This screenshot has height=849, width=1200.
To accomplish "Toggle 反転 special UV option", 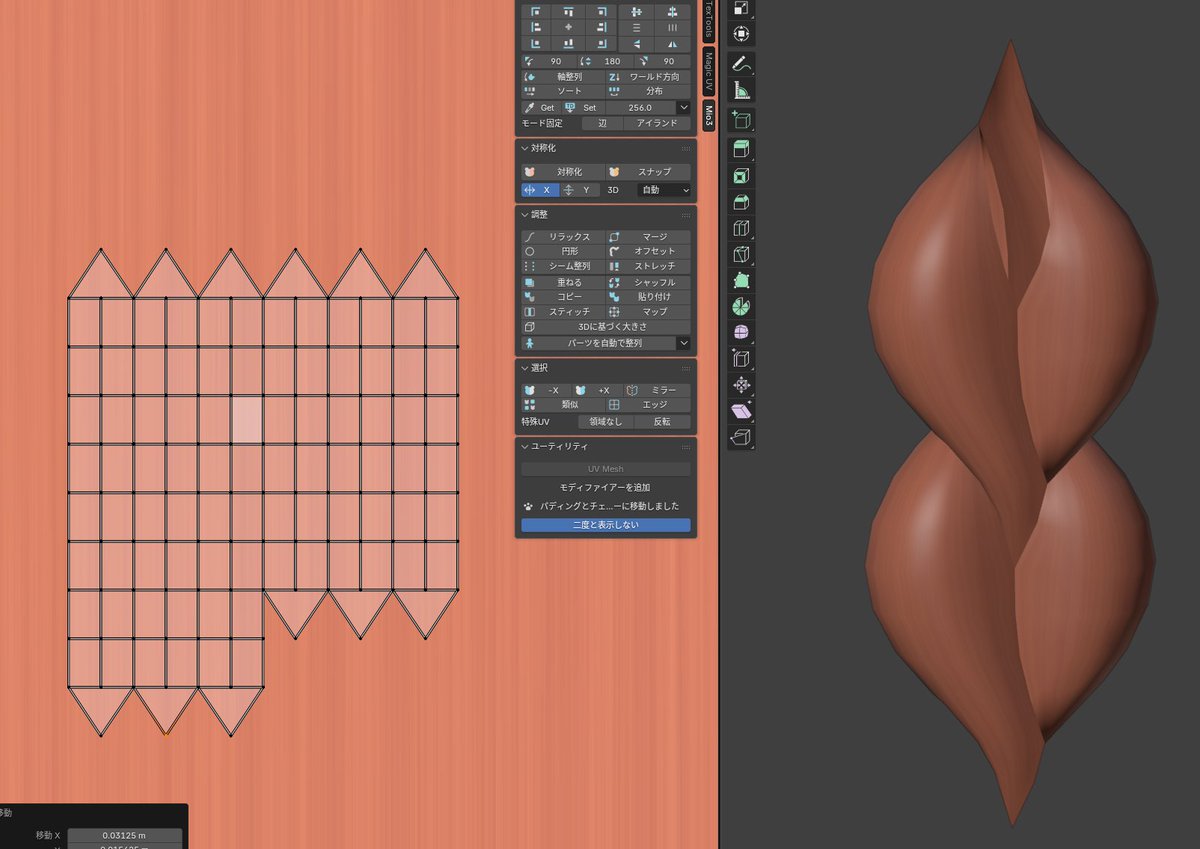I will pos(662,421).
